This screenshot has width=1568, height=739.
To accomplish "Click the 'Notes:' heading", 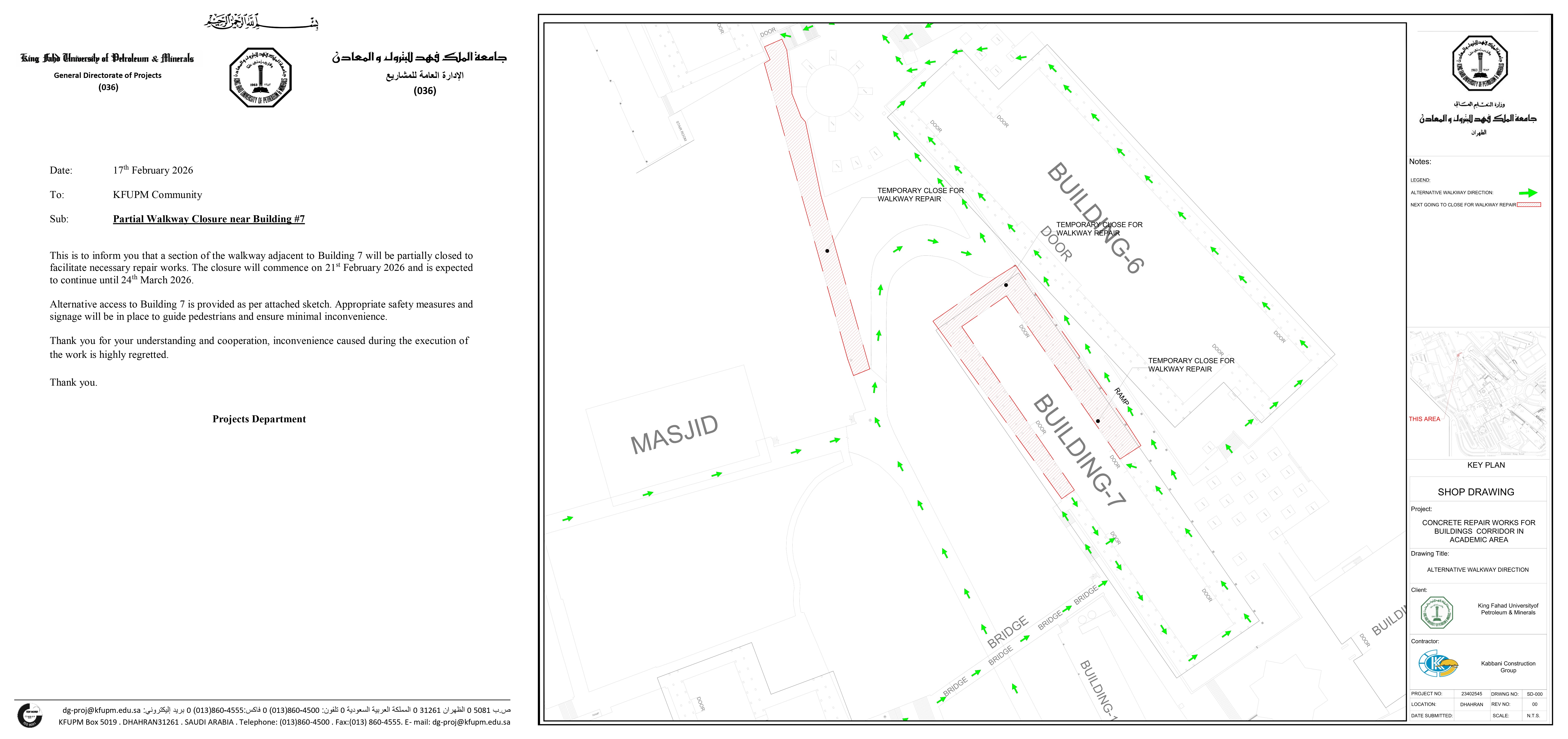I will point(1420,162).
